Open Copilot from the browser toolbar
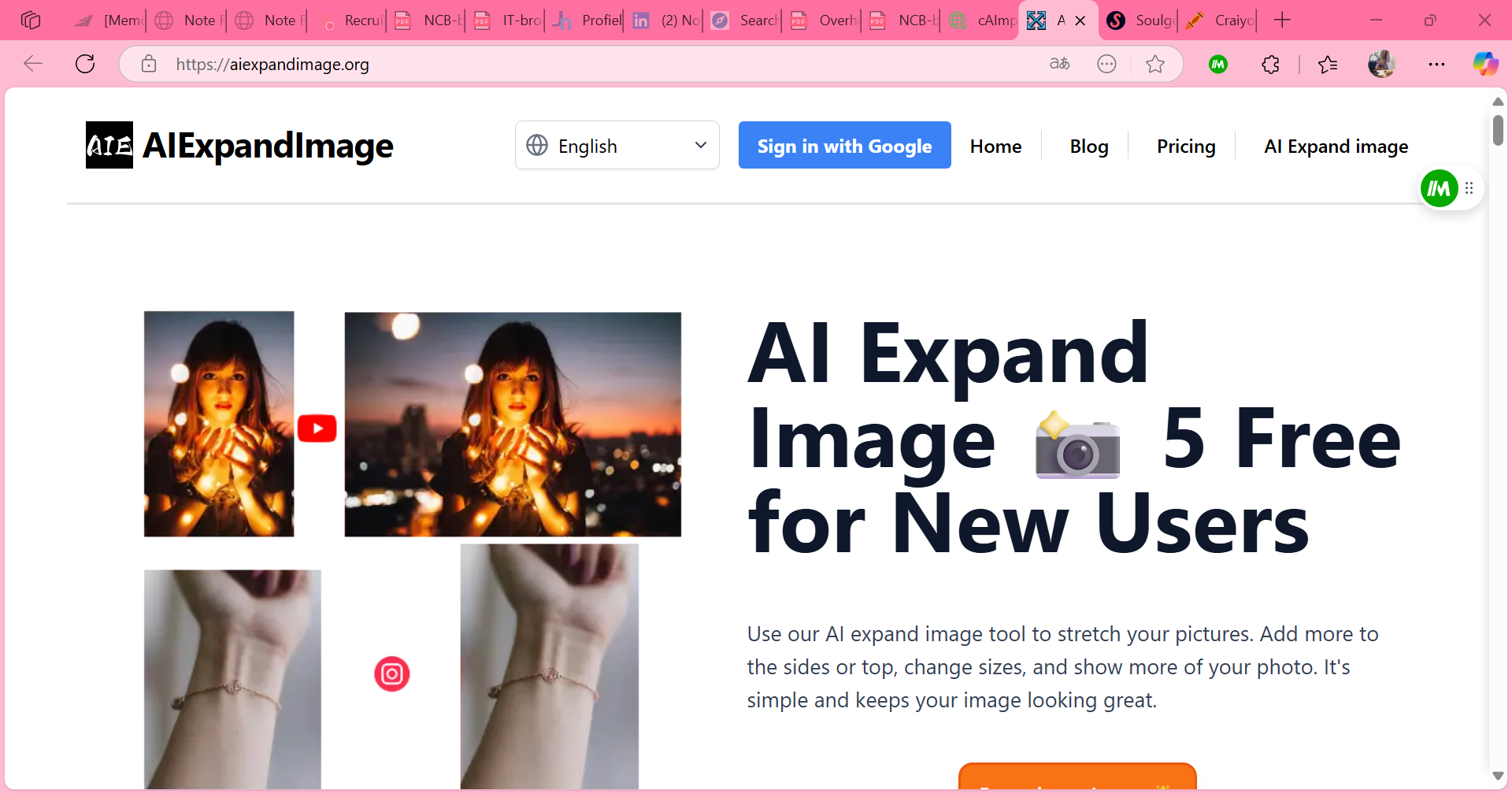 click(1487, 64)
